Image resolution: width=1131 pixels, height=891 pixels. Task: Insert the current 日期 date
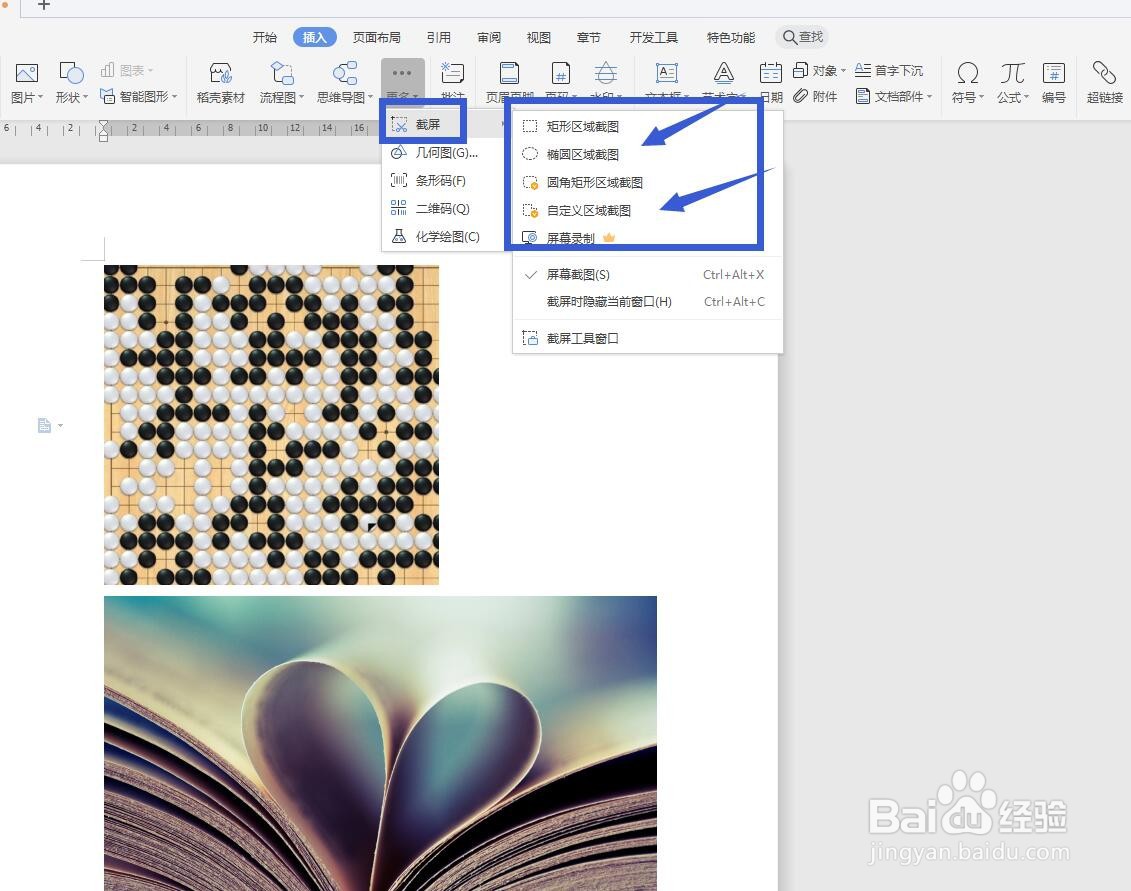770,82
